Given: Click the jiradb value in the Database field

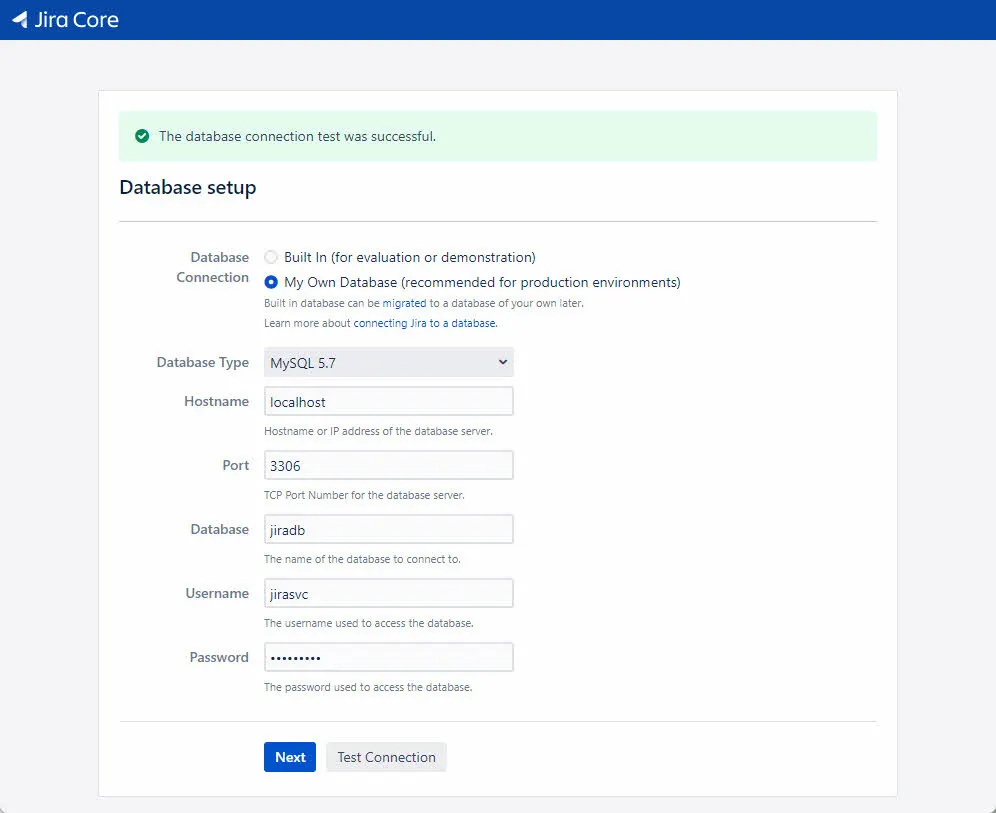Looking at the screenshot, I should click(x=290, y=529).
